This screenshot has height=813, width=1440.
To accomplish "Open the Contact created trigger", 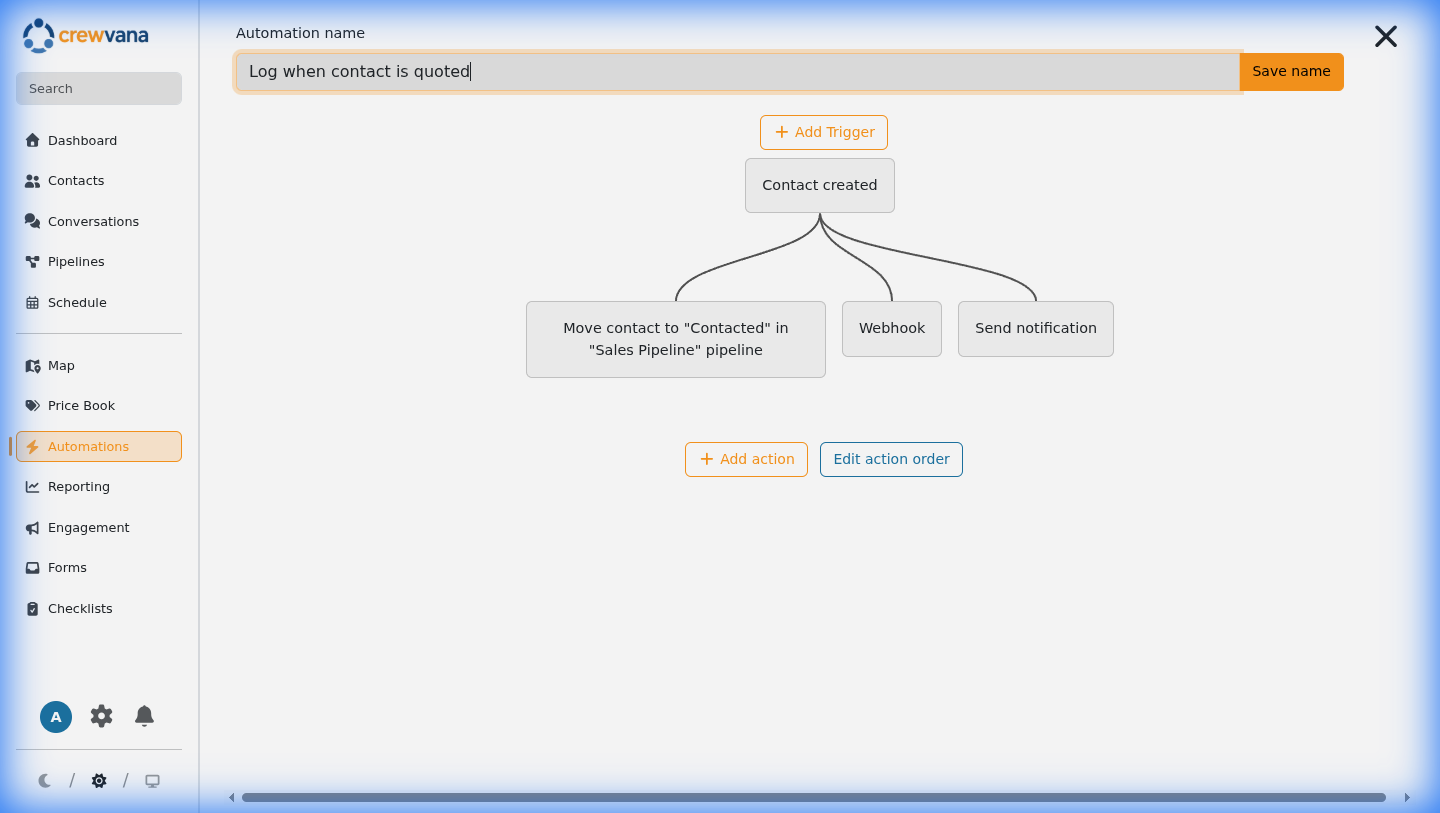I will (x=819, y=185).
